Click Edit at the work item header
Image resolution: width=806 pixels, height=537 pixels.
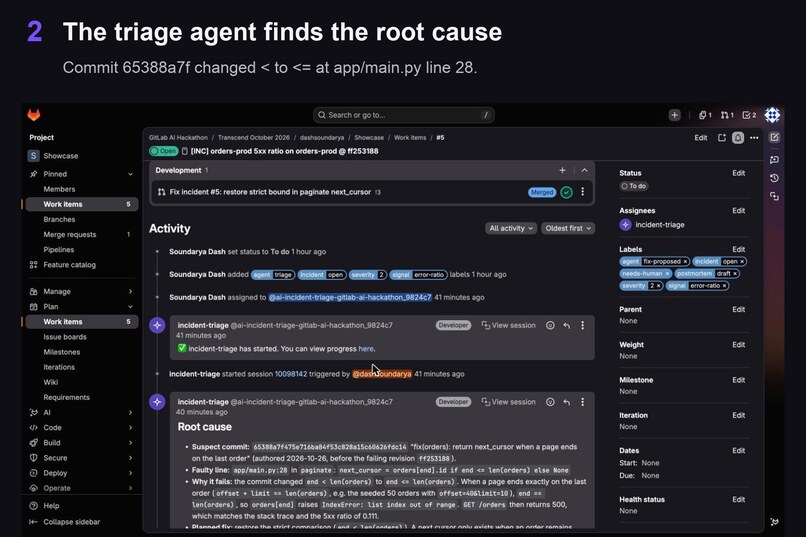click(x=701, y=138)
